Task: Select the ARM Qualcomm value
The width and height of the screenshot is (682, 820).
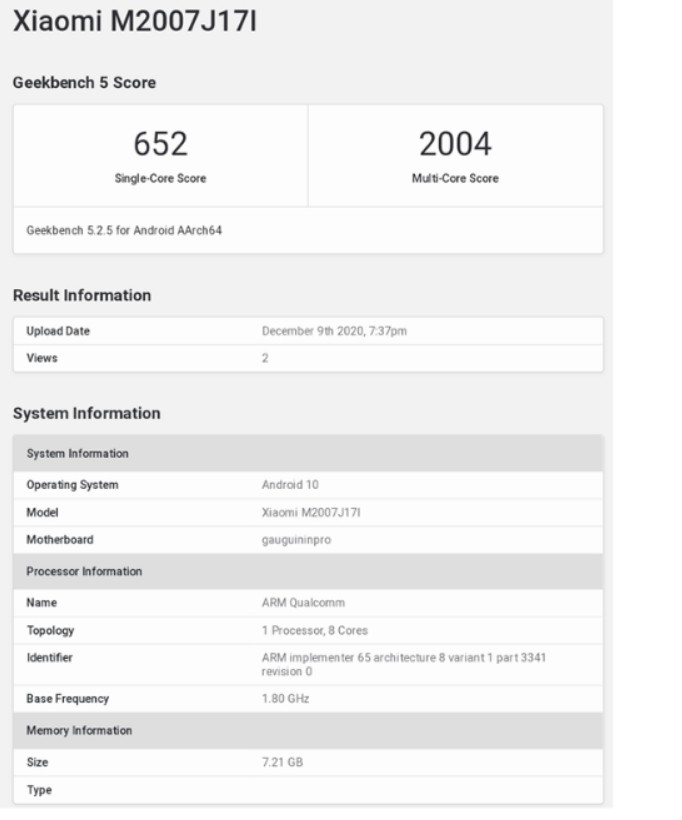Action: click(303, 602)
